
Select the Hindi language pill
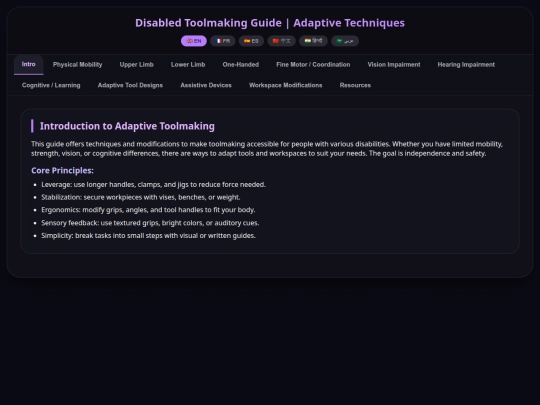[313, 41]
